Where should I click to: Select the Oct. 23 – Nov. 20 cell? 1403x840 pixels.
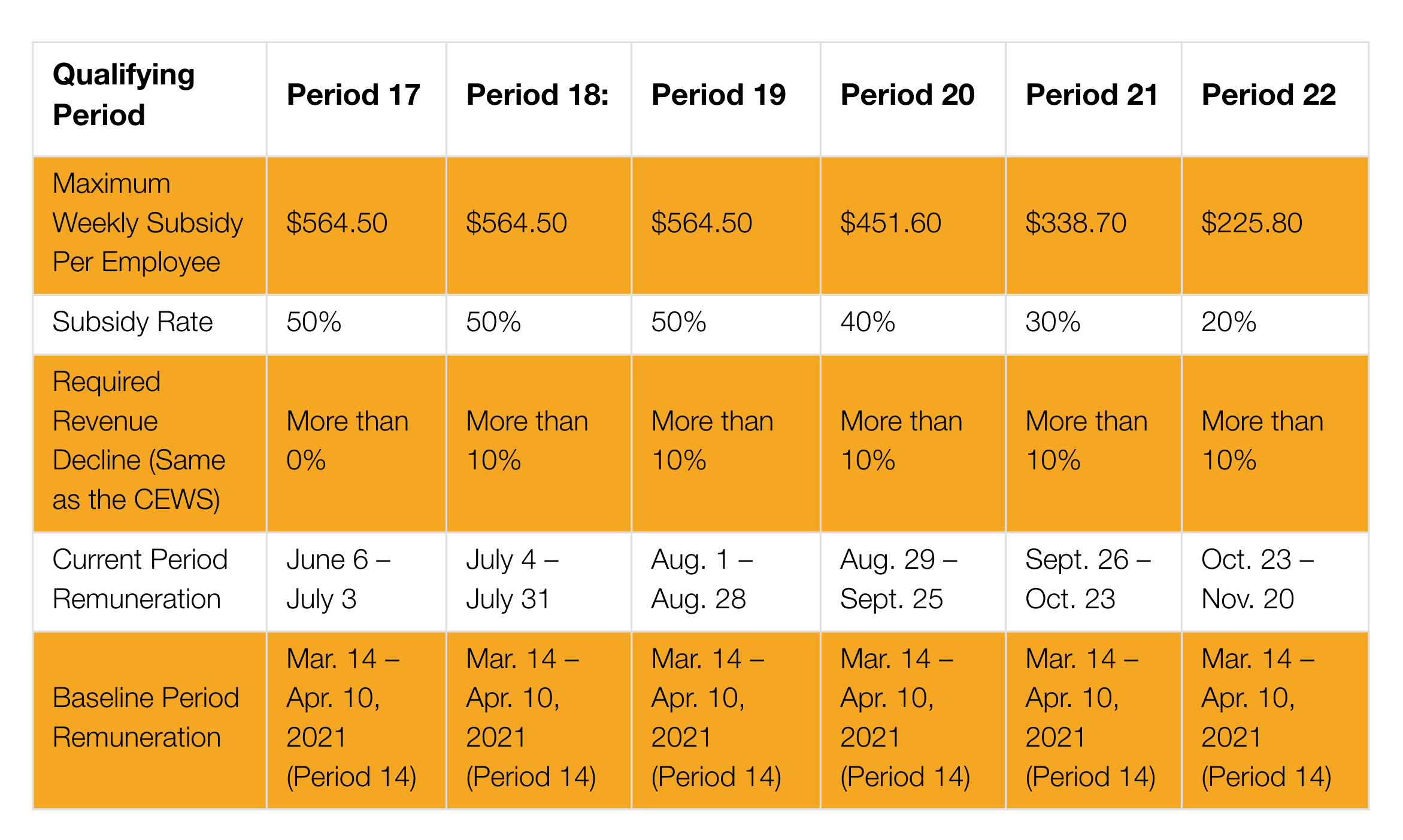[x=1257, y=579]
